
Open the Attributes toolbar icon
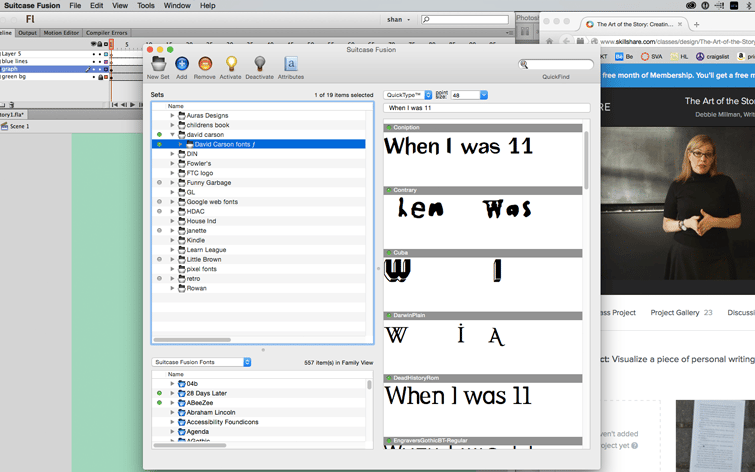(291, 64)
